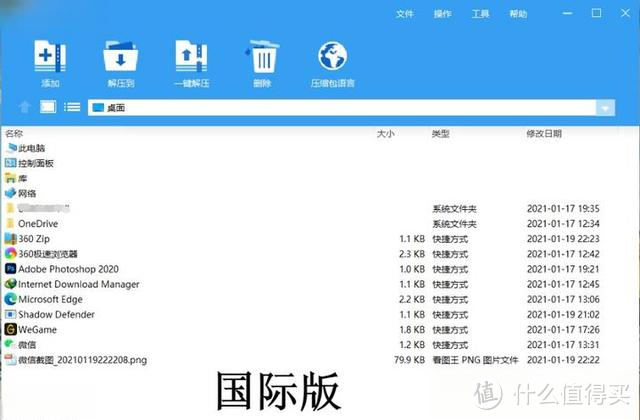Screen dimensions: 640x420
Task: Minimize the 360 Zip window
Action: (x=567, y=13)
